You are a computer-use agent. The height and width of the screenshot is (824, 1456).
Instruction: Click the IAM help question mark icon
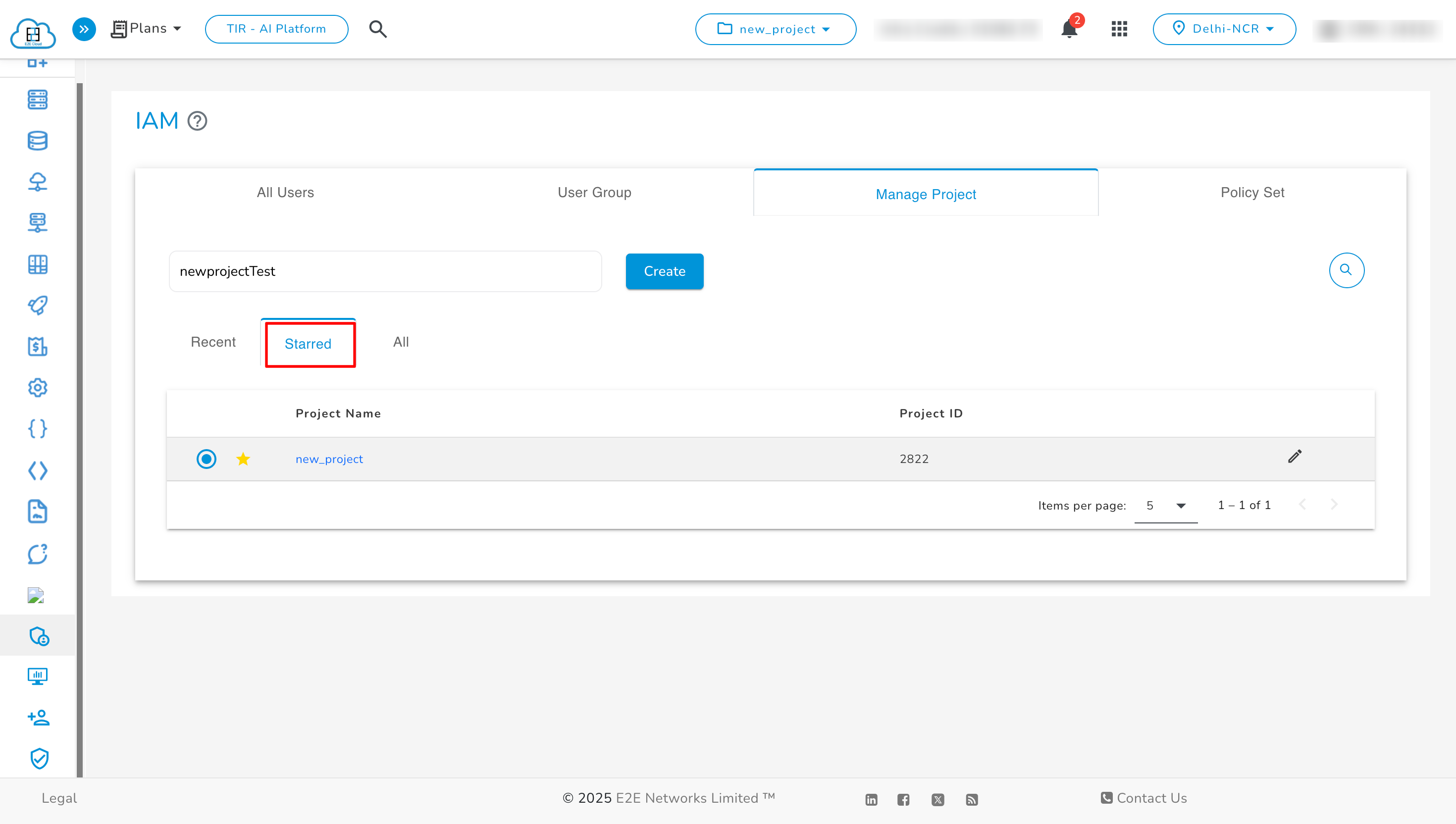tap(197, 120)
